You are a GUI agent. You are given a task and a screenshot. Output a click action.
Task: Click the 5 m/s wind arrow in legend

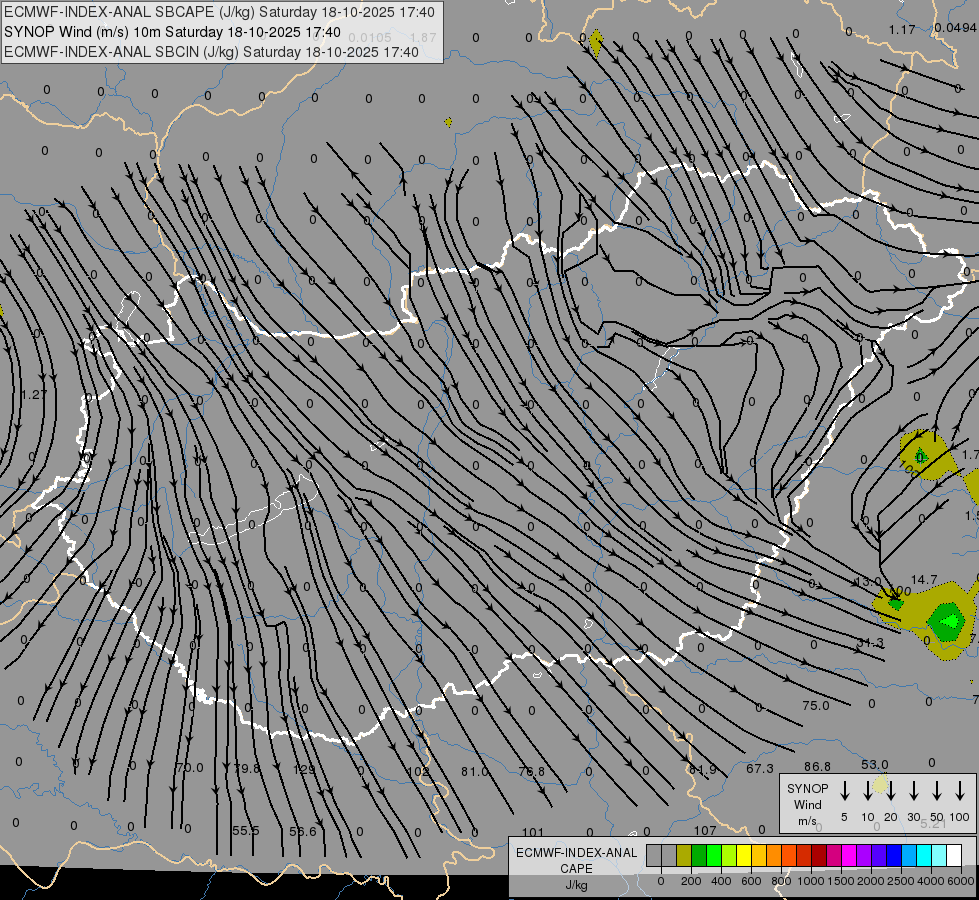(844, 791)
